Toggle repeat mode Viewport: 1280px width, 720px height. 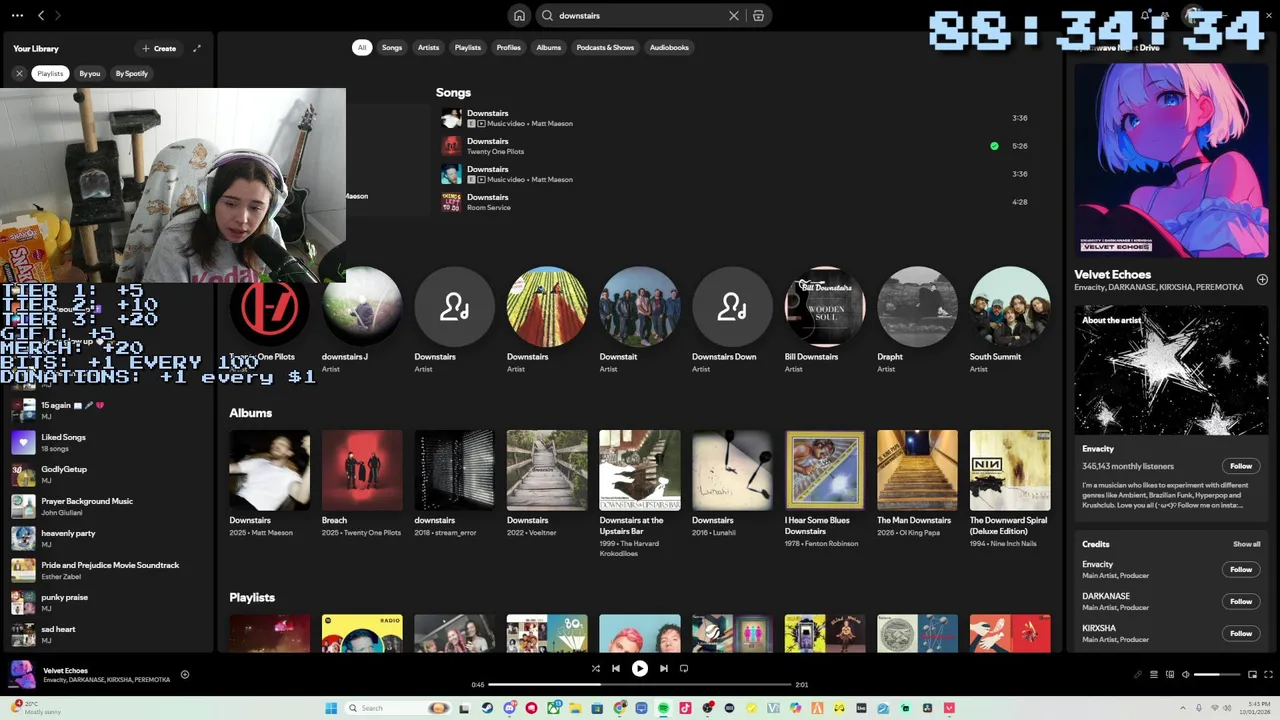[x=684, y=669]
